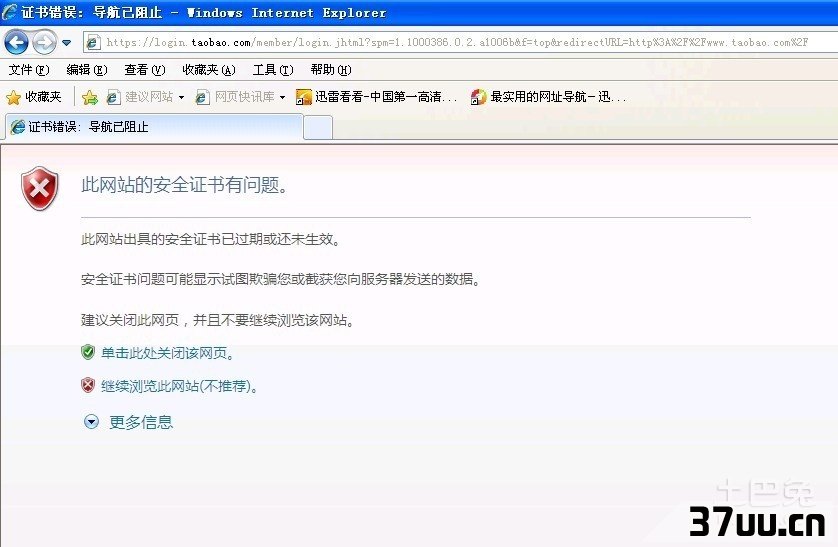The width and height of the screenshot is (838, 547).
Task: Open the 工具(T) menu
Action: (273, 70)
